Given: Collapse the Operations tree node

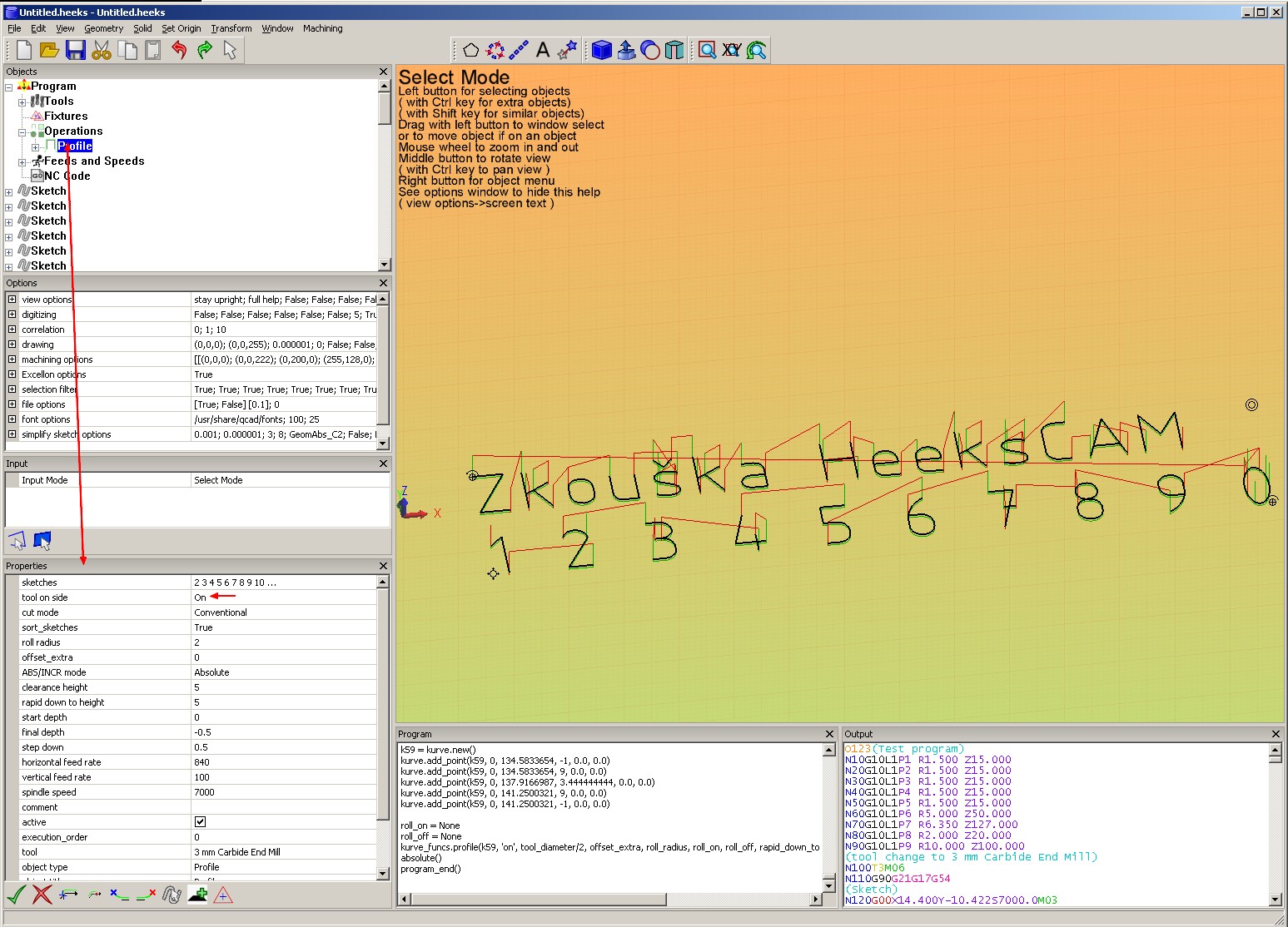Looking at the screenshot, I should click(x=22, y=132).
